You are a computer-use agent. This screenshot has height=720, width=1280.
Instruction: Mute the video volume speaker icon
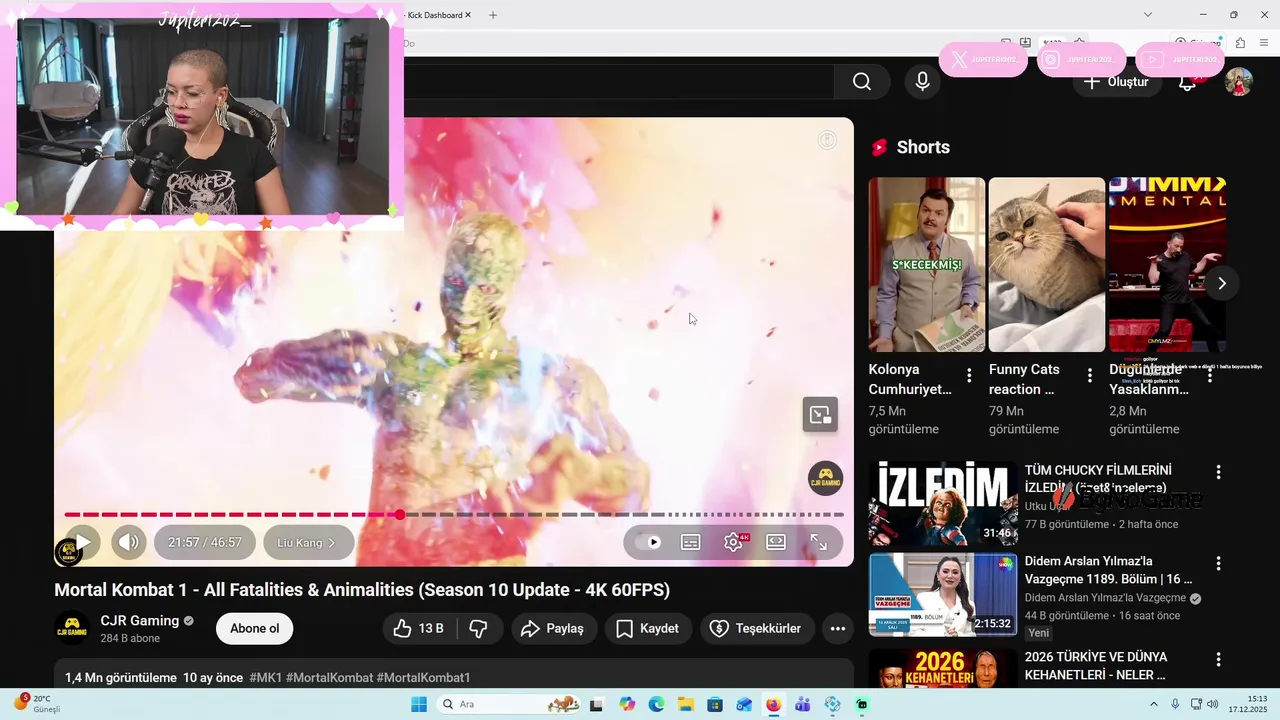click(x=129, y=542)
